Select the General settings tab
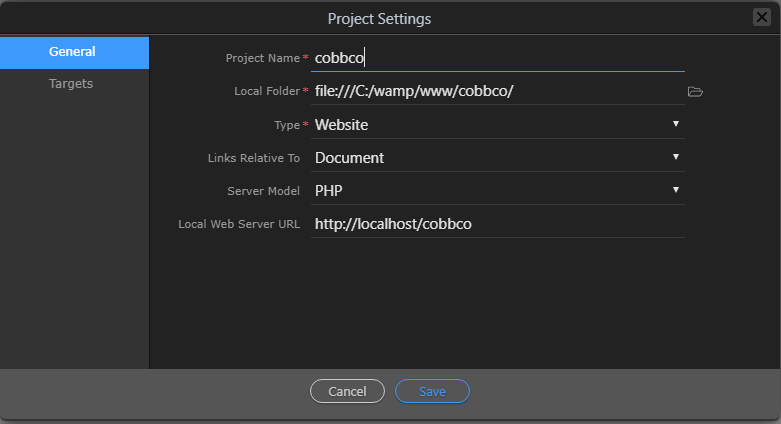 74,52
